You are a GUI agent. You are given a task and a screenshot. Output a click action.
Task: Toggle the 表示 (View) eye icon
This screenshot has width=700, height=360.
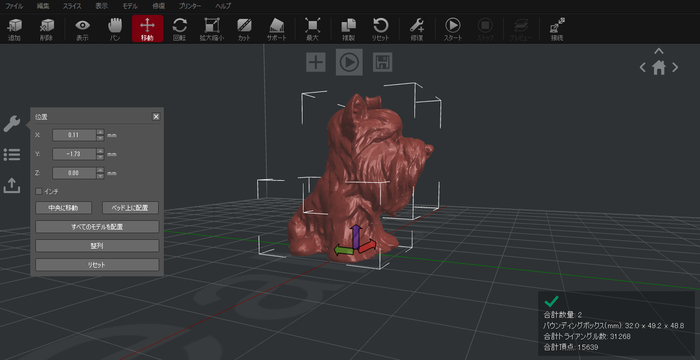82,29
